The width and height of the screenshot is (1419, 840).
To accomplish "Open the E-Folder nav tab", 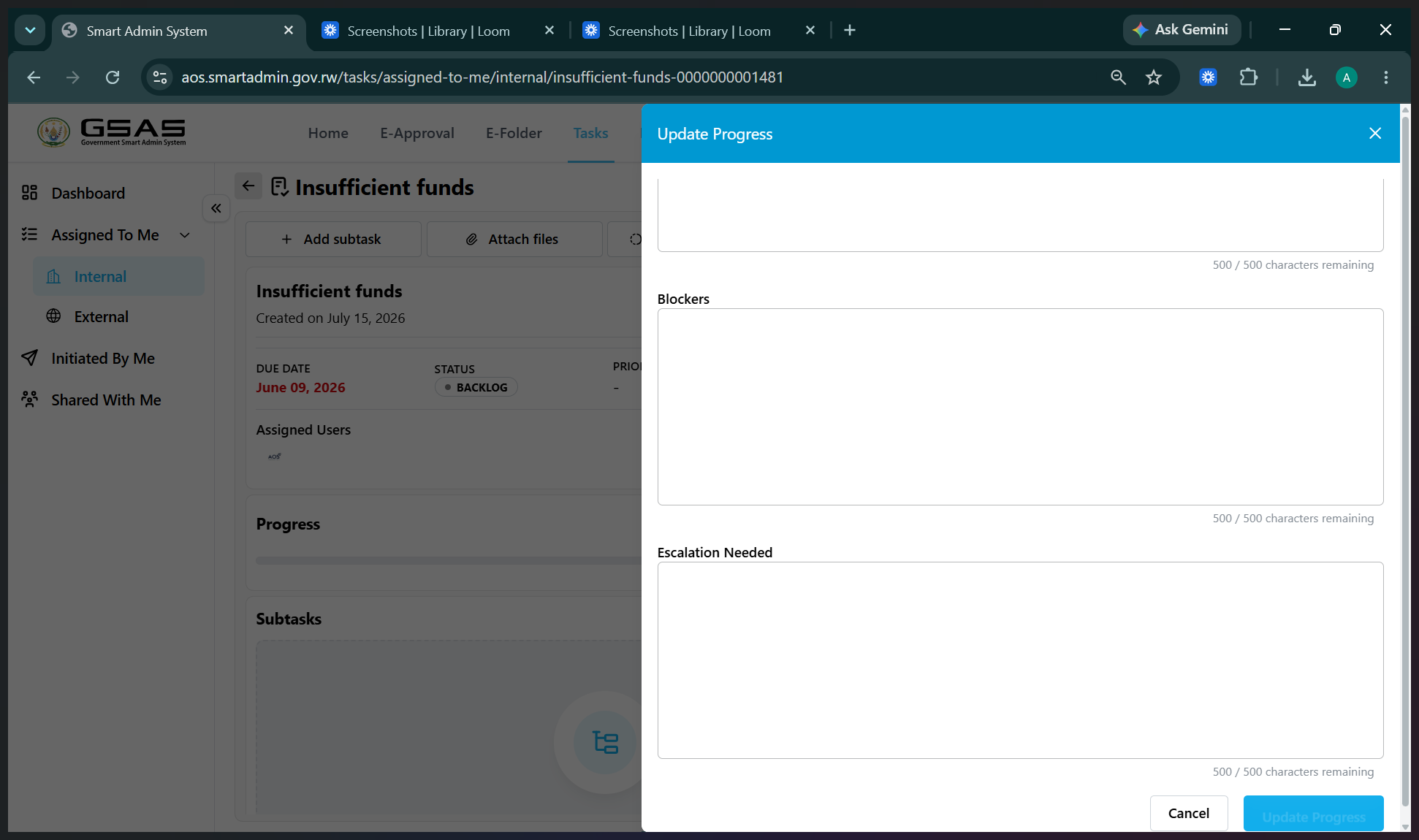I will click(514, 133).
